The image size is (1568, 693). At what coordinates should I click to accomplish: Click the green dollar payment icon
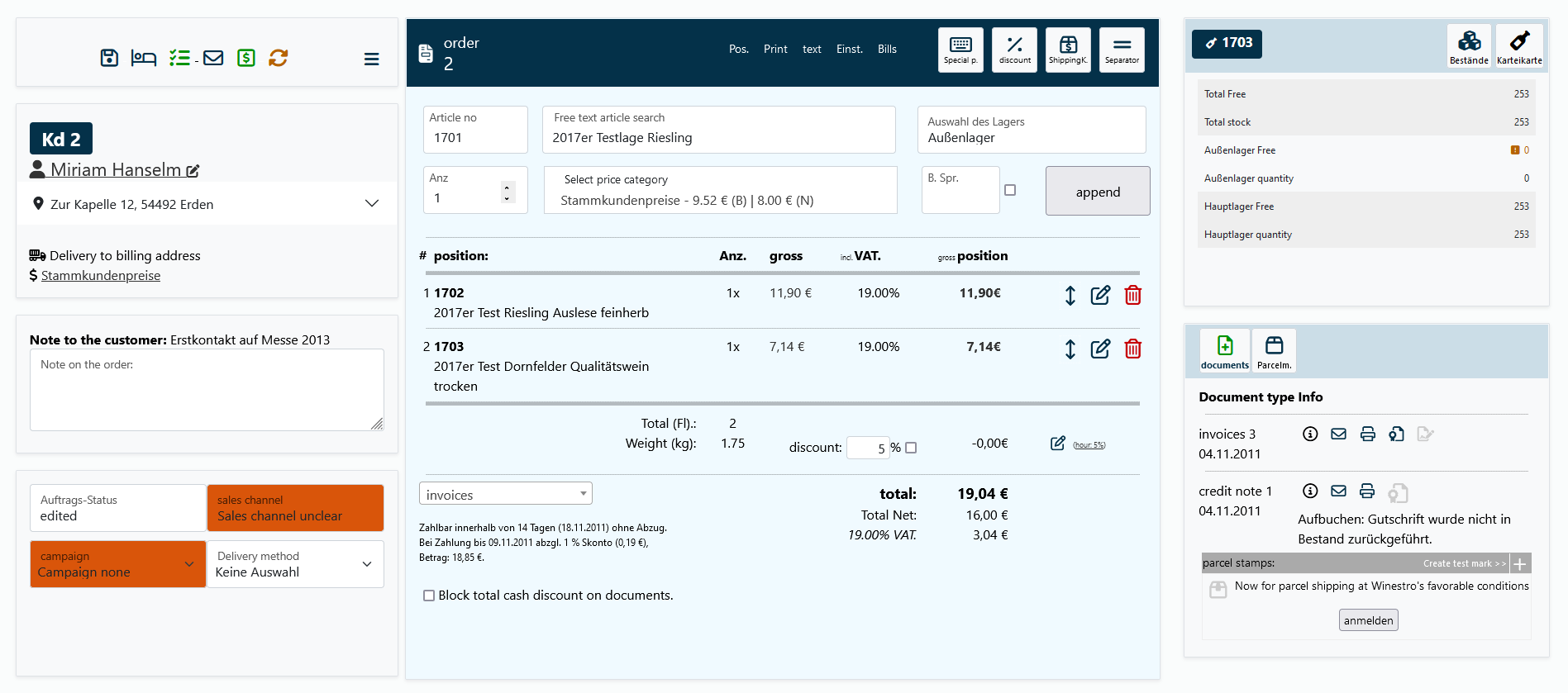[246, 58]
